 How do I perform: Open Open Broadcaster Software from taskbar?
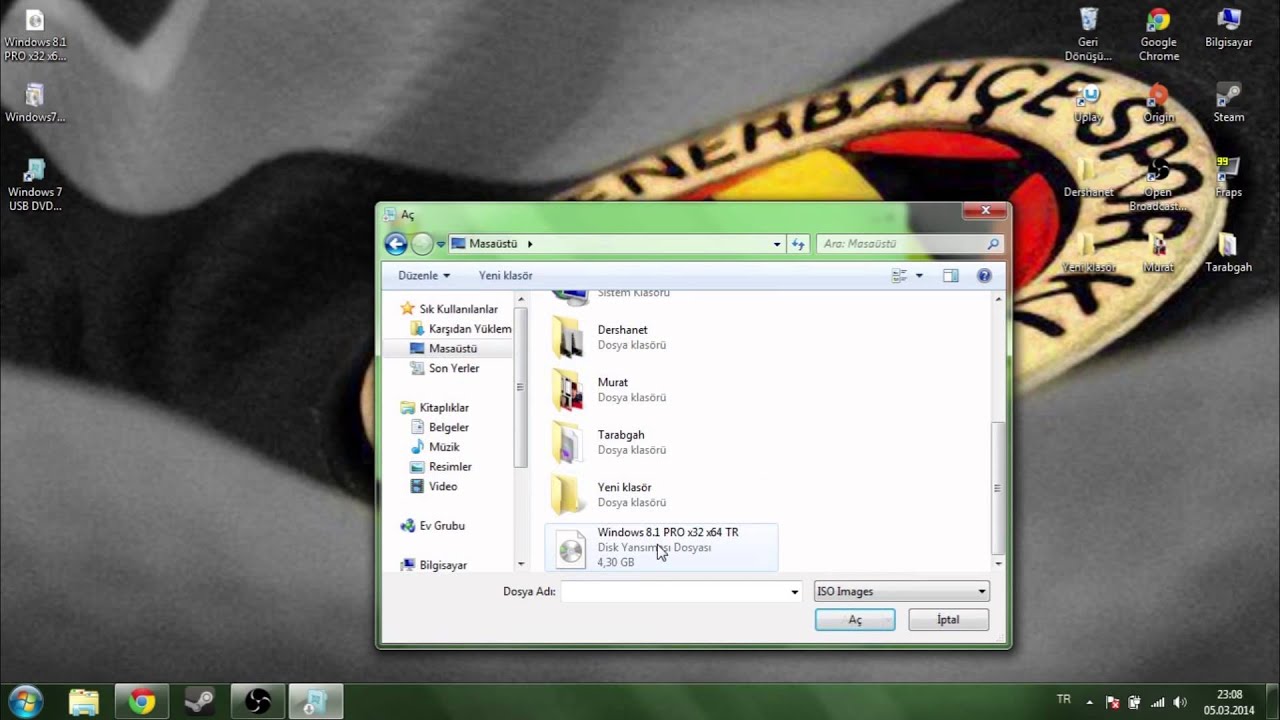pos(257,702)
